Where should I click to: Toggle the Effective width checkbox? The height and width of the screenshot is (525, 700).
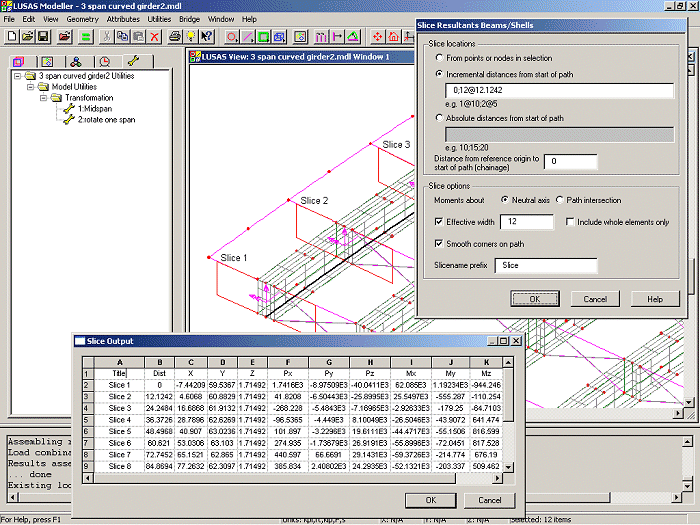tap(439, 221)
